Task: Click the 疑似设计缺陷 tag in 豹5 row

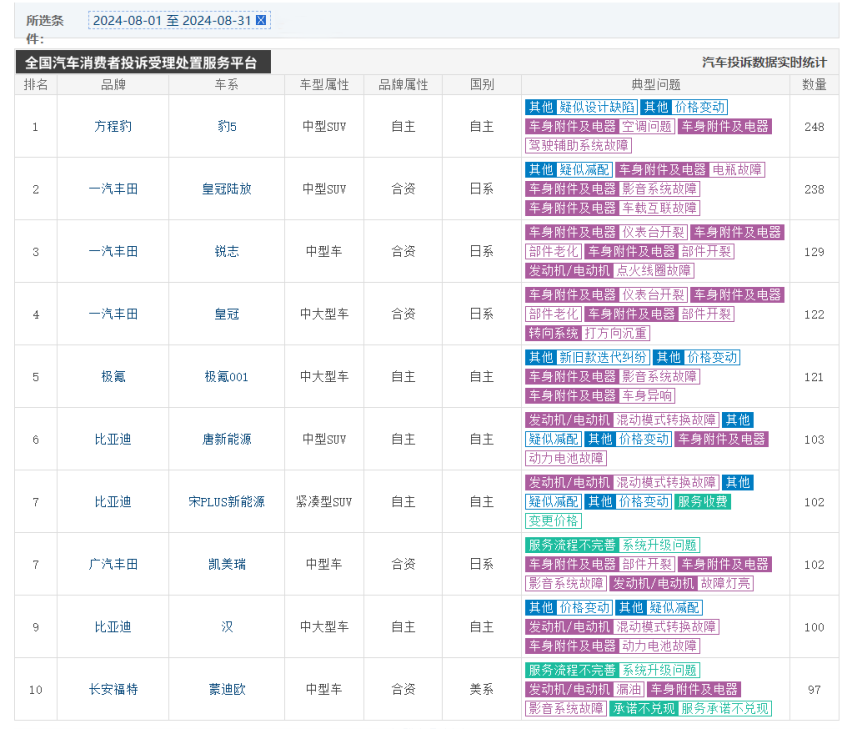Action: [x=597, y=107]
